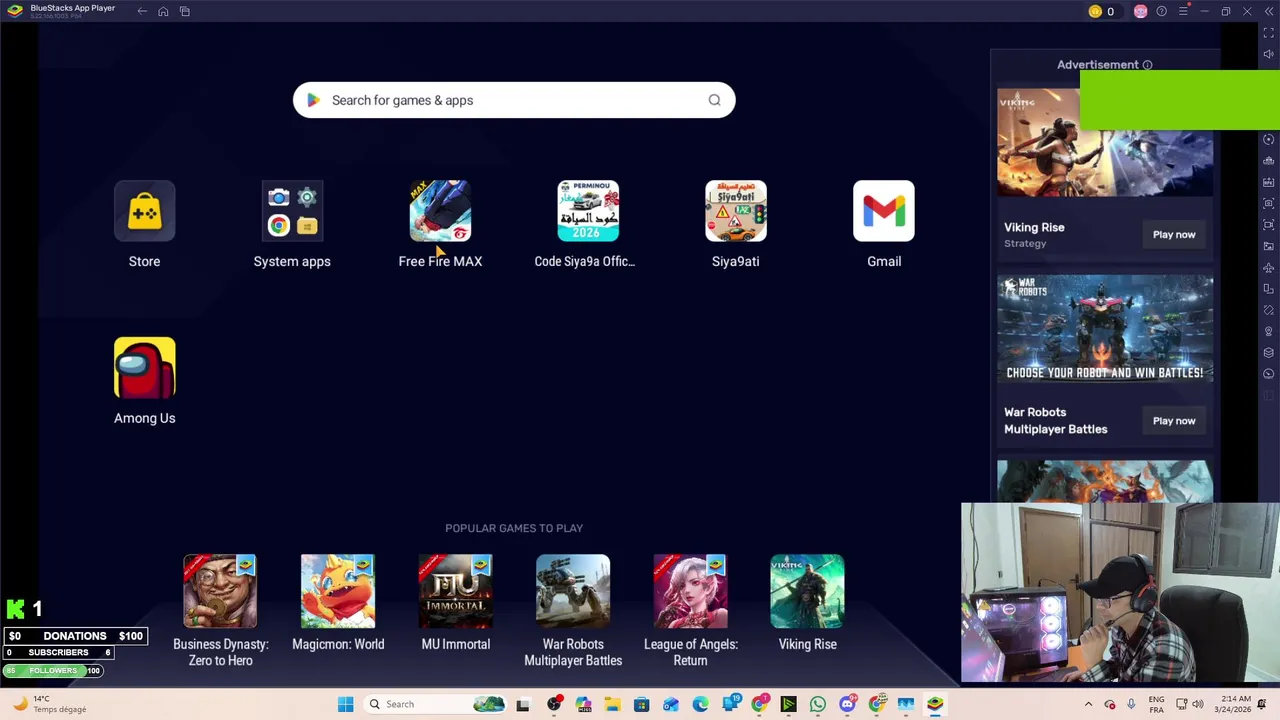Open the War Robots advertisement banner
The image size is (1280, 720).
click(1105, 329)
